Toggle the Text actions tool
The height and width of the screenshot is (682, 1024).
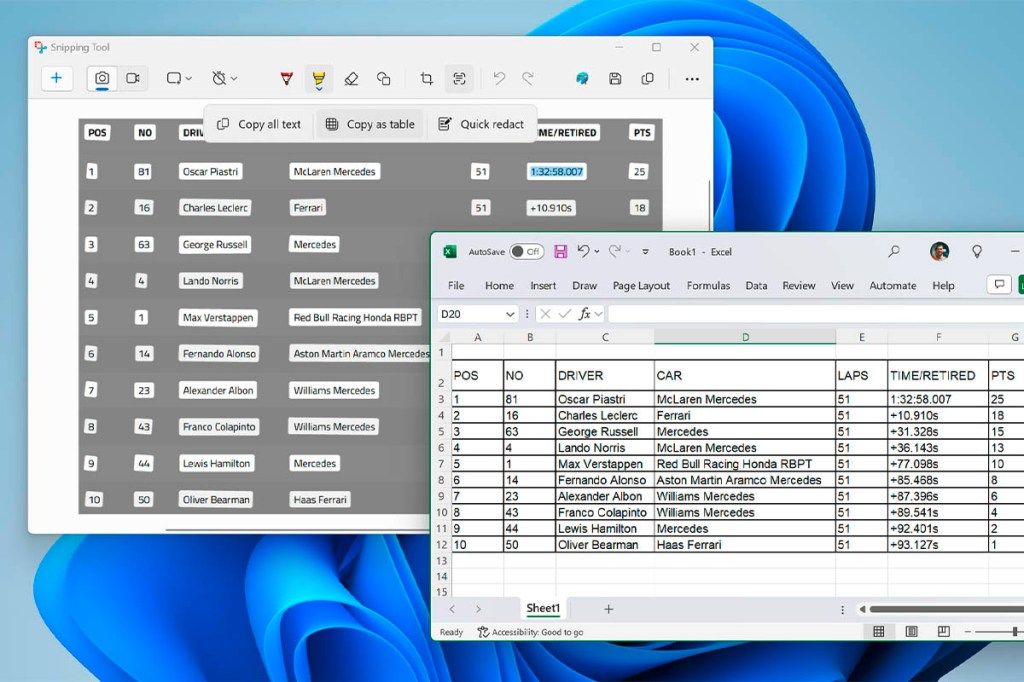459,79
